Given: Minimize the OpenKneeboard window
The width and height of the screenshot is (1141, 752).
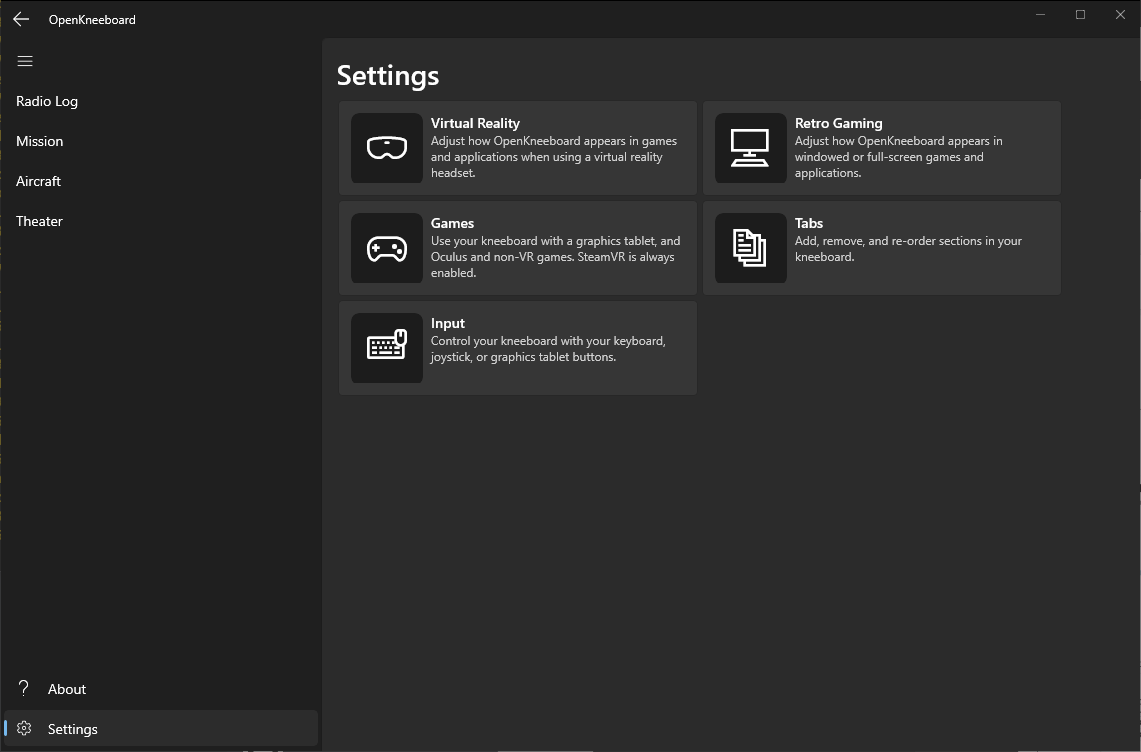Looking at the screenshot, I should [x=1041, y=15].
